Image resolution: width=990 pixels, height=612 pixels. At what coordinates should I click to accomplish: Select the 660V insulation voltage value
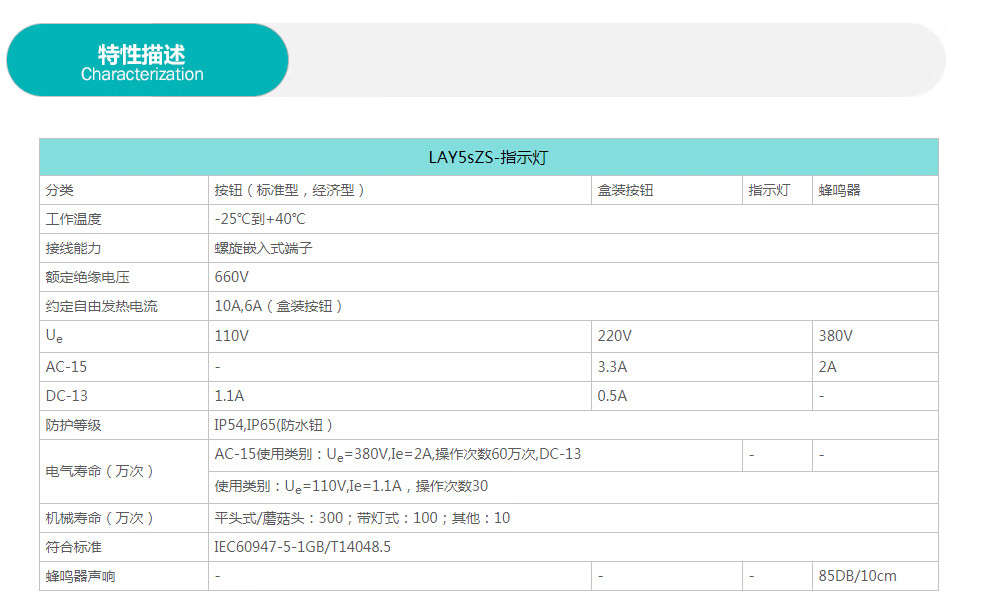tap(231, 277)
